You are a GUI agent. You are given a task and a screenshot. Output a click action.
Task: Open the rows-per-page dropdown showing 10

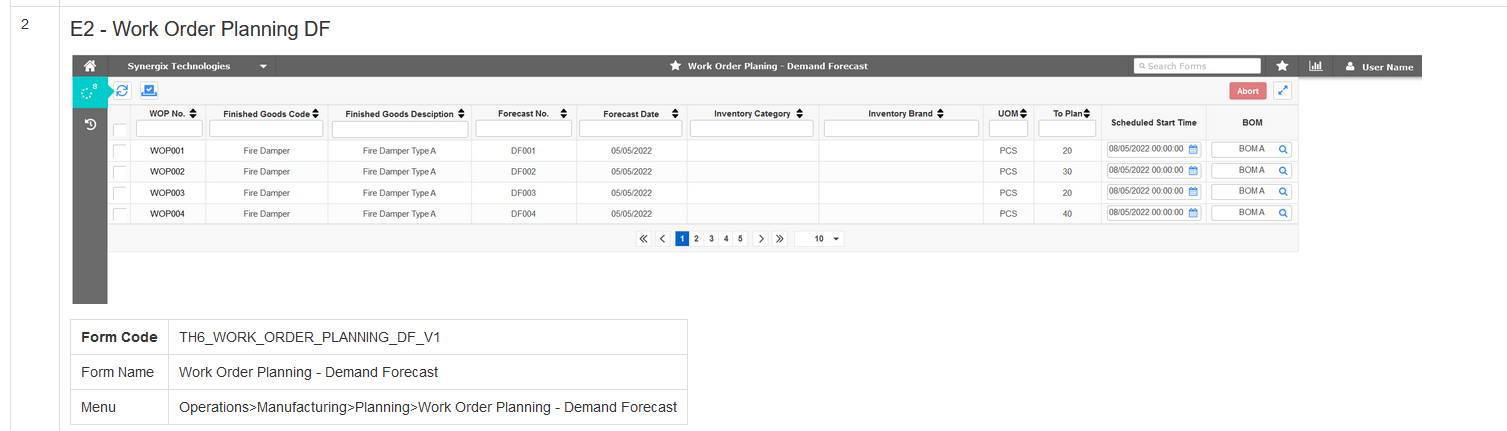(819, 239)
